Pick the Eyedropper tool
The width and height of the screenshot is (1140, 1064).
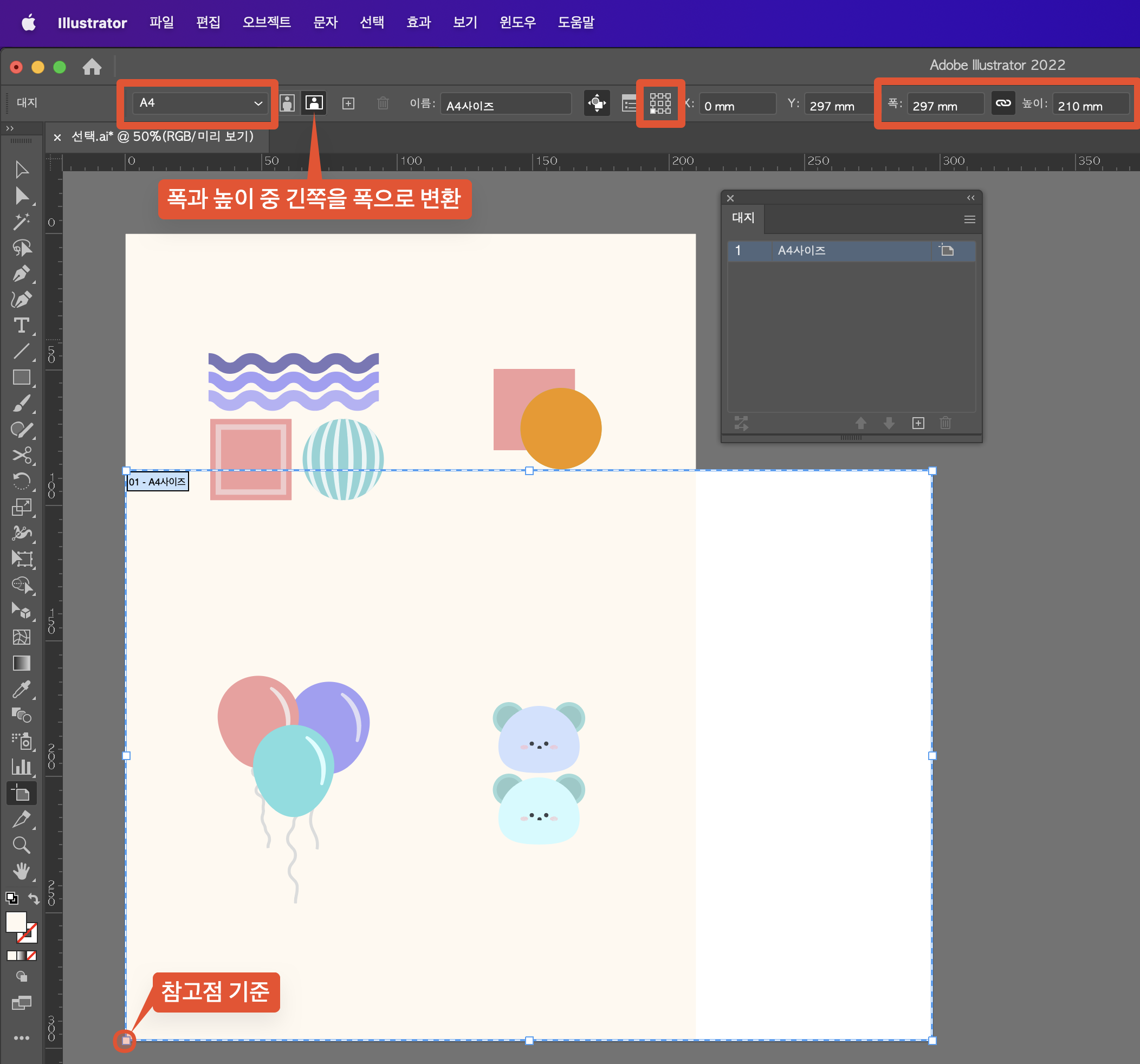[22, 689]
